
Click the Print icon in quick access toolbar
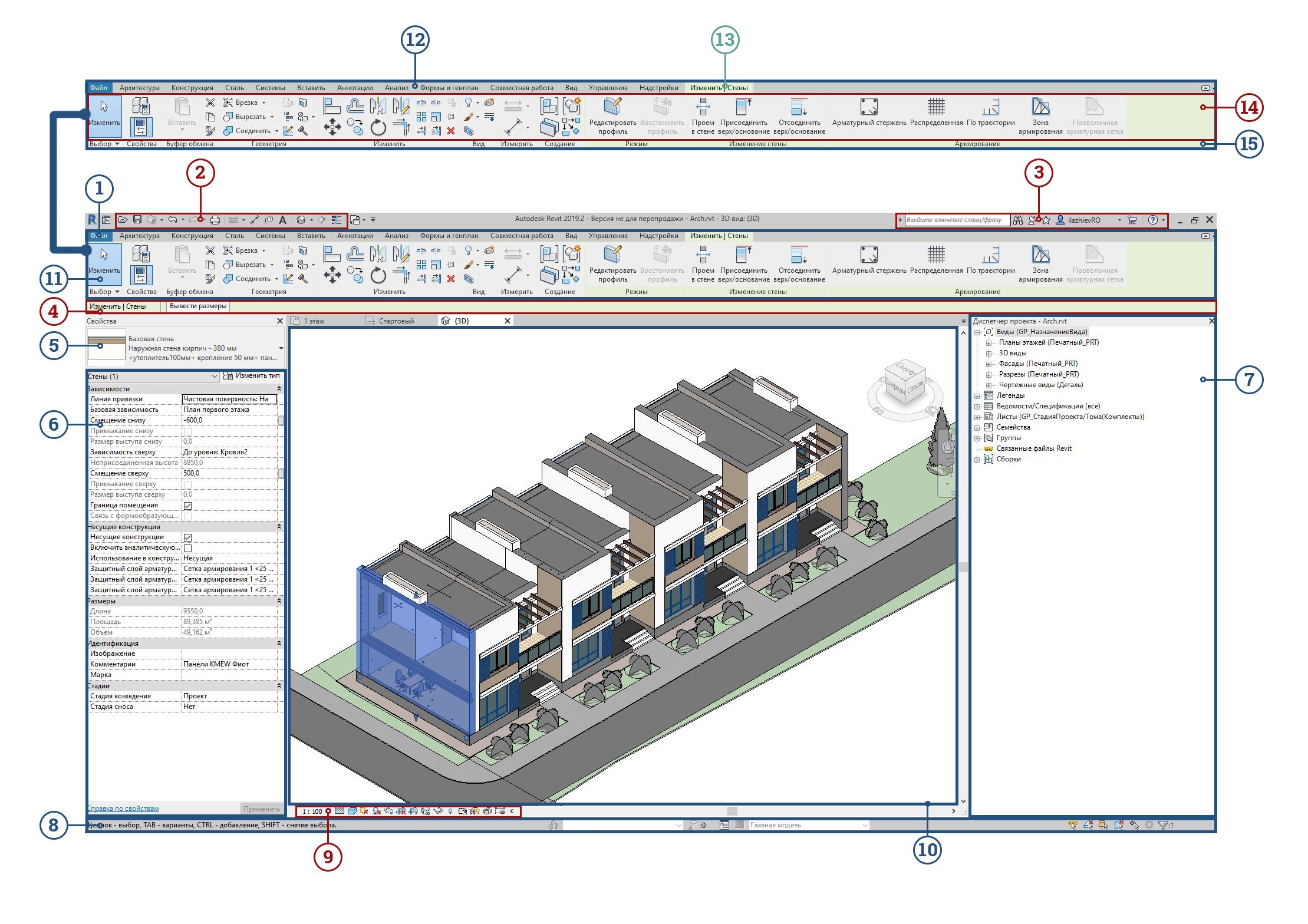(x=215, y=220)
